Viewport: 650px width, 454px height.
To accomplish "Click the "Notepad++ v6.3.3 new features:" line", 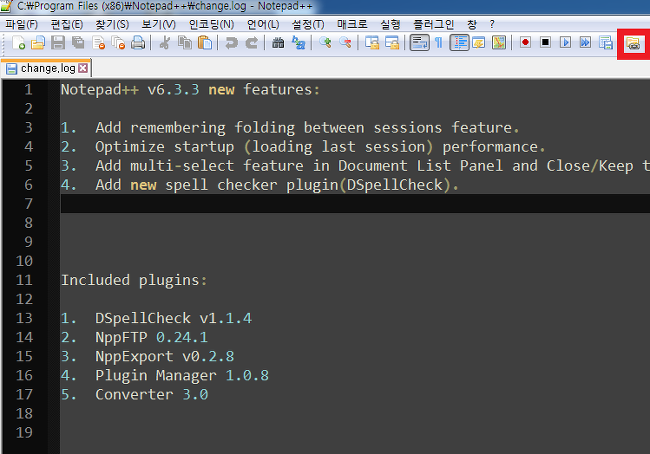I will click(191, 90).
